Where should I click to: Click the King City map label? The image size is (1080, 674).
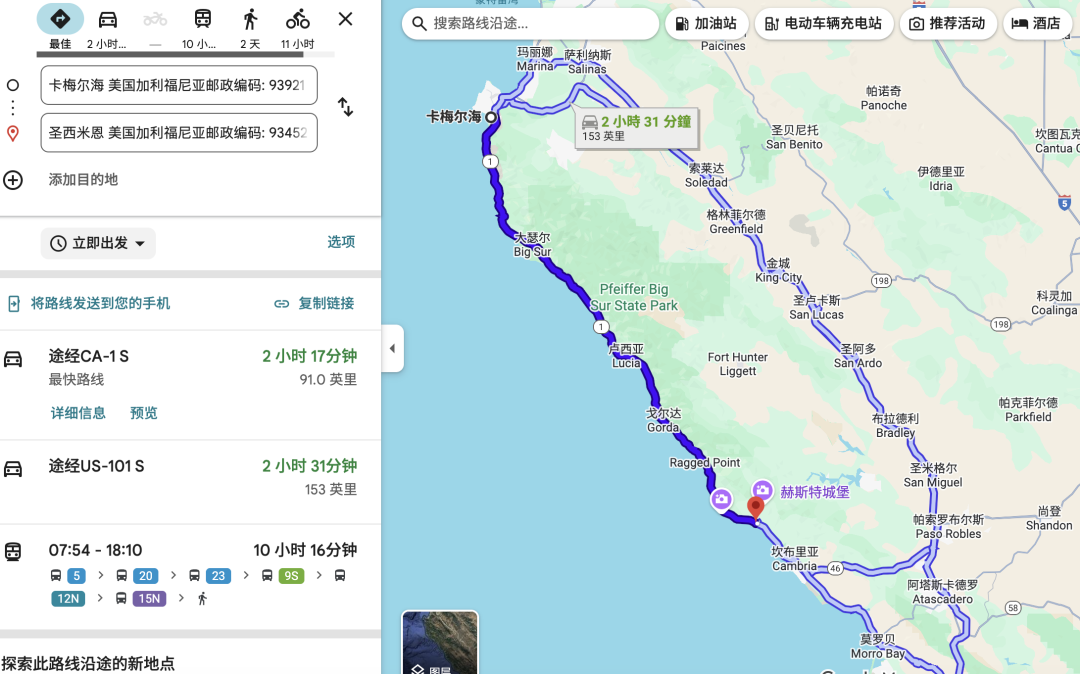[x=778, y=271]
